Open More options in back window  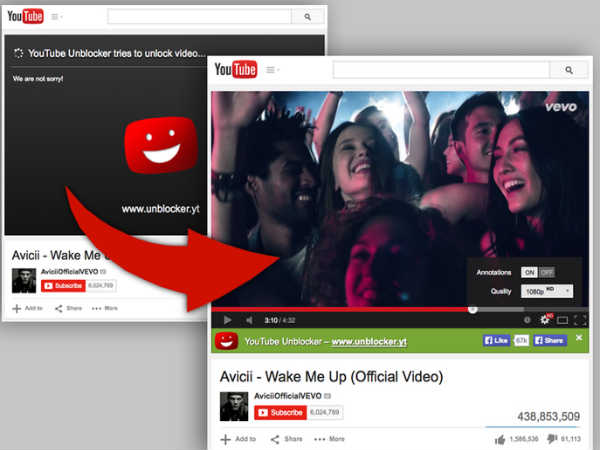[x=105, y=308]
